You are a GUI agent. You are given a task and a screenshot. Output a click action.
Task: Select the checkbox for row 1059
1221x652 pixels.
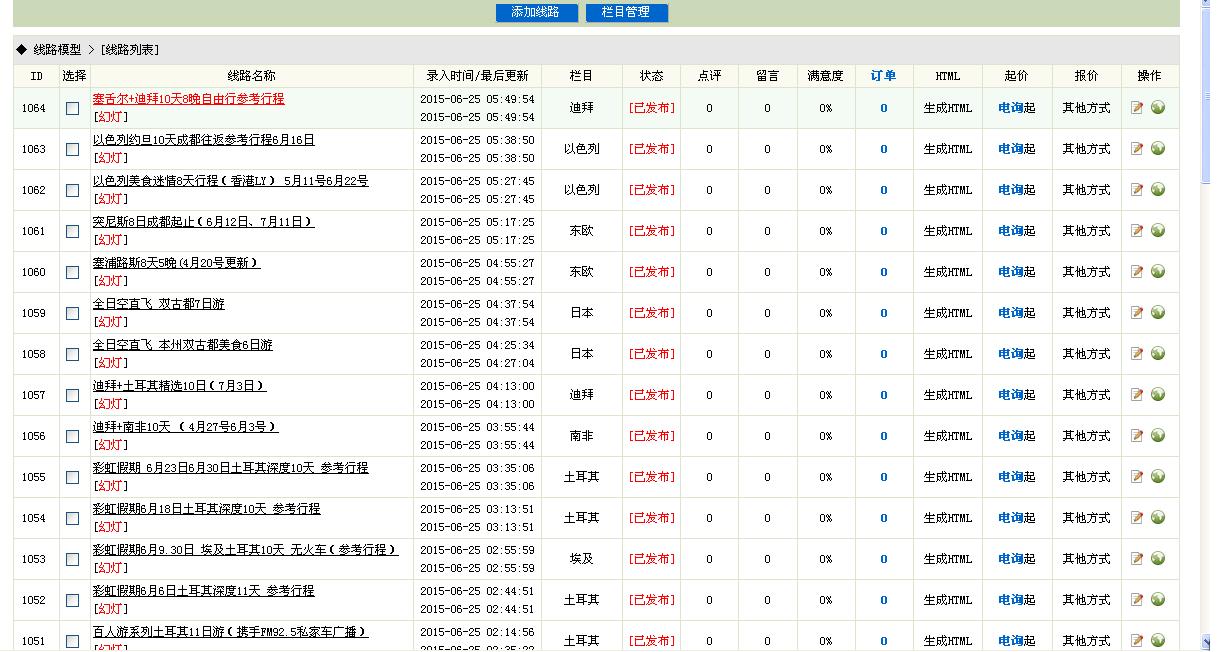(72, 313)
